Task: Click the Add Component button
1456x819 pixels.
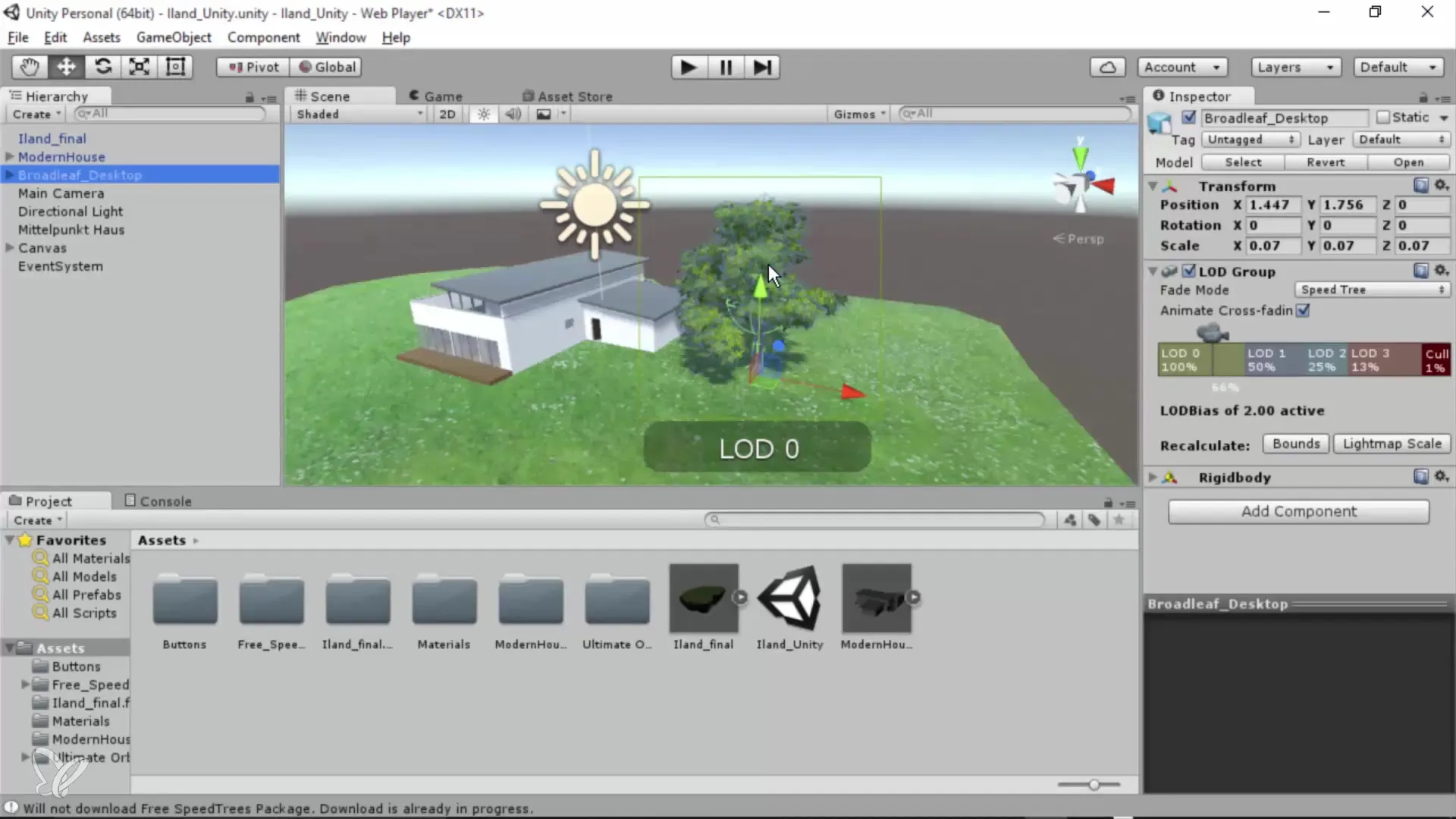Action: pos(1298,511)
